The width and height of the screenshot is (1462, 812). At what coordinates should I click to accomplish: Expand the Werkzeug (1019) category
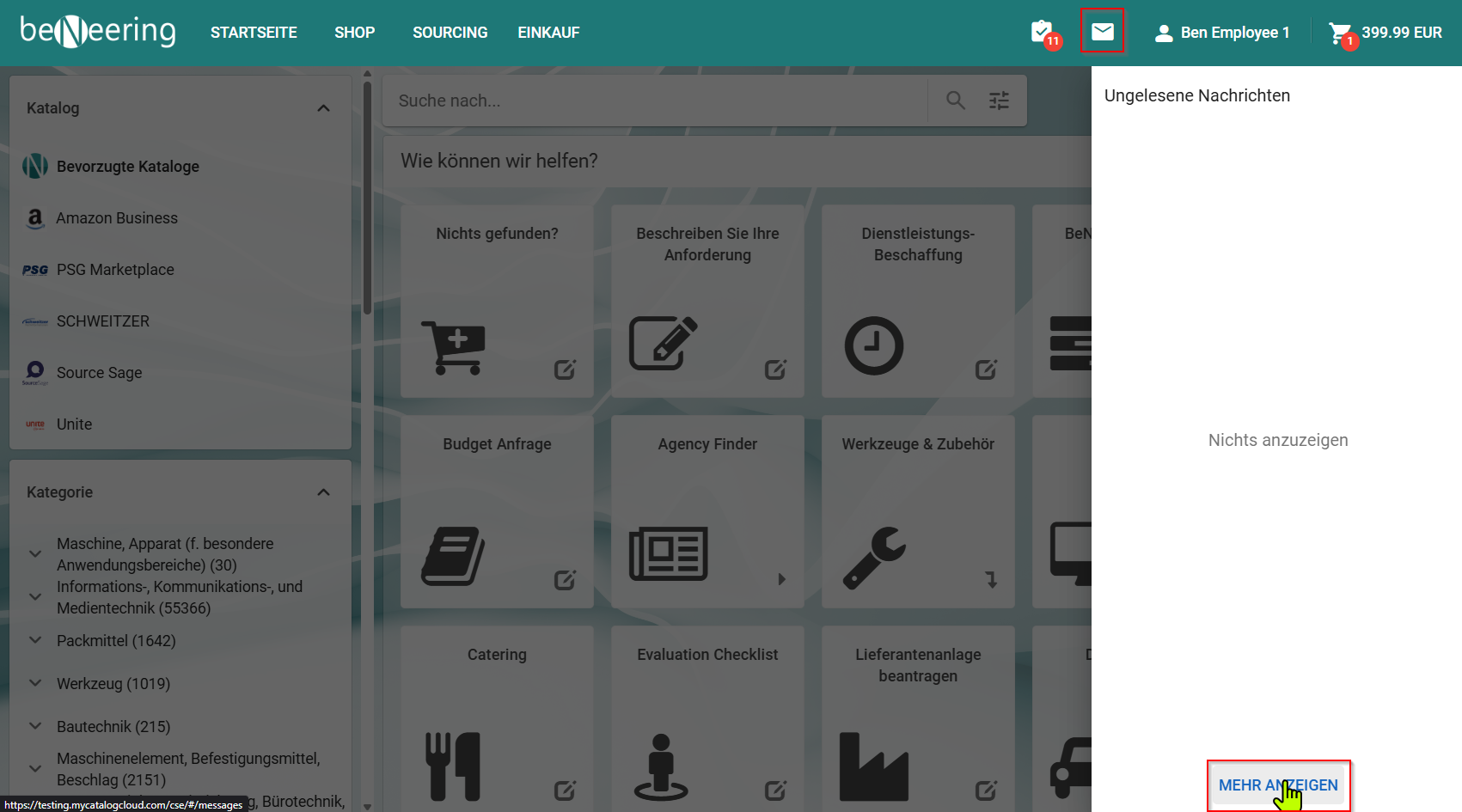35,683
